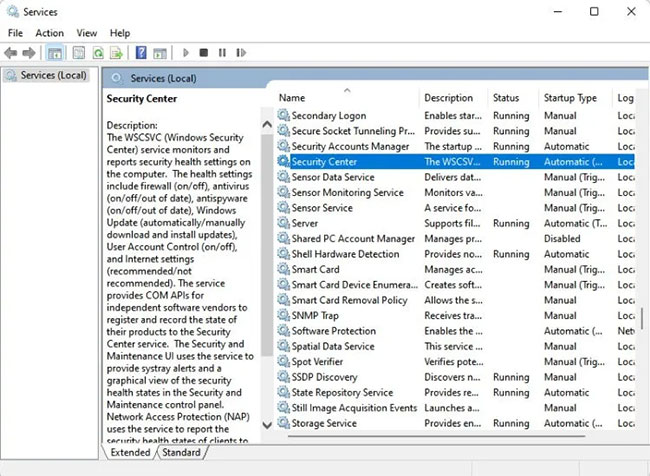Switch to the Extended tab
The width and height of the screenshot is (650, 476).
pos(130,453)
